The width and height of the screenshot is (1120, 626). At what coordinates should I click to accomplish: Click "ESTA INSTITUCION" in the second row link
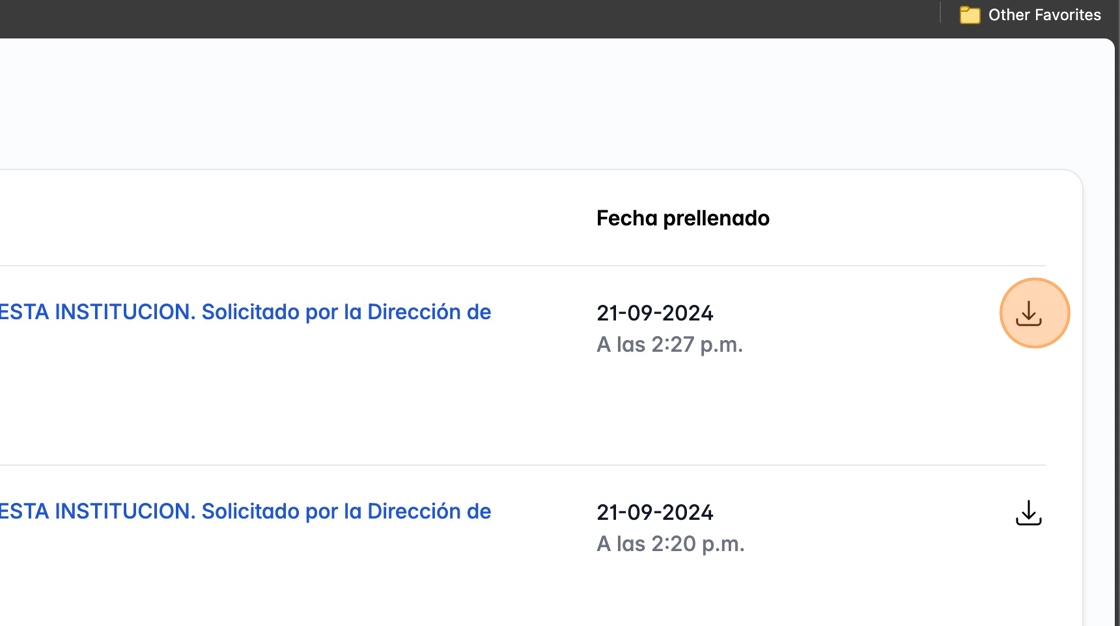[97, 512]
